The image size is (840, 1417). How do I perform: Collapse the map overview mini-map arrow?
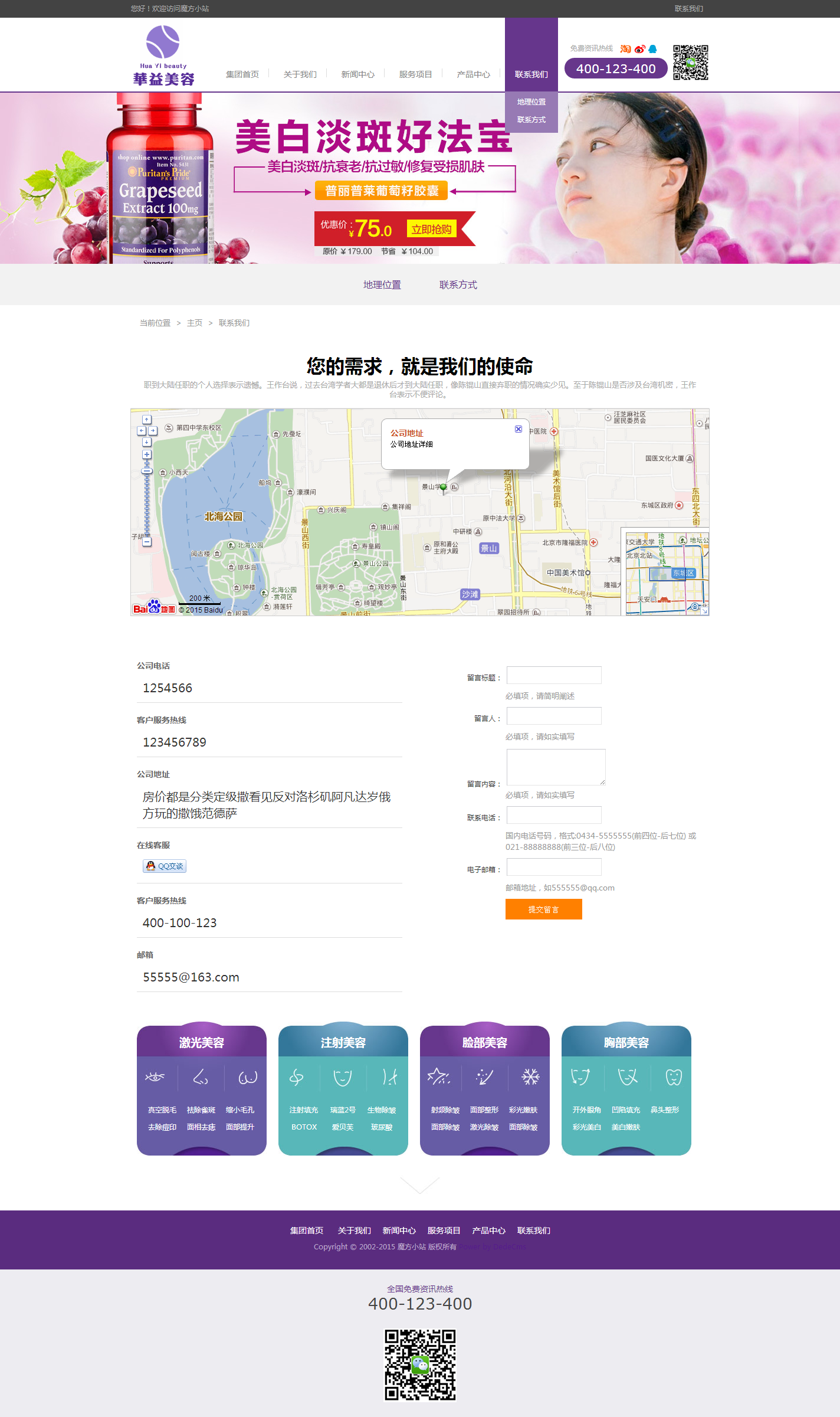(704, 610)
